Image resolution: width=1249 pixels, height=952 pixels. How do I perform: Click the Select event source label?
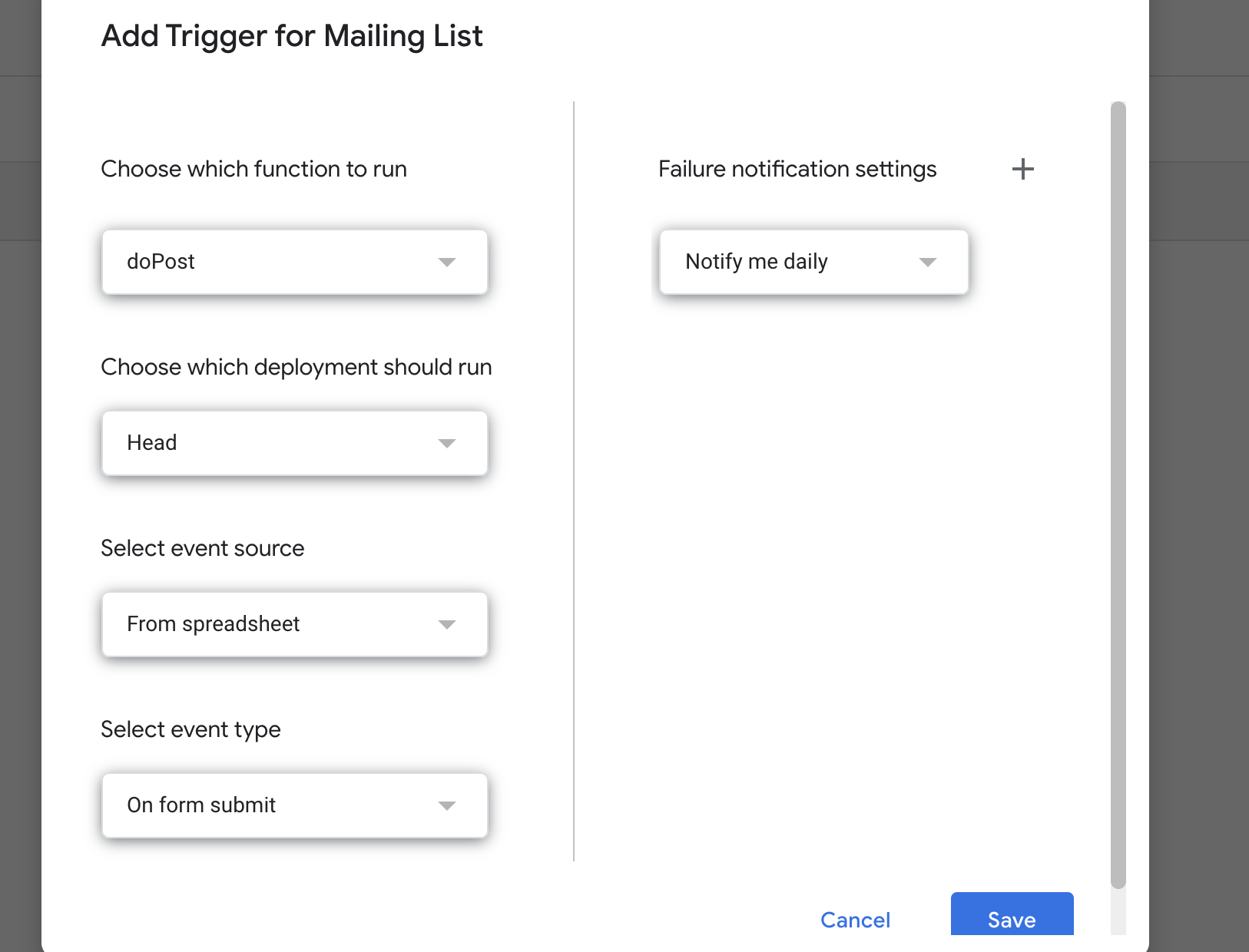[x=202, y=548]
